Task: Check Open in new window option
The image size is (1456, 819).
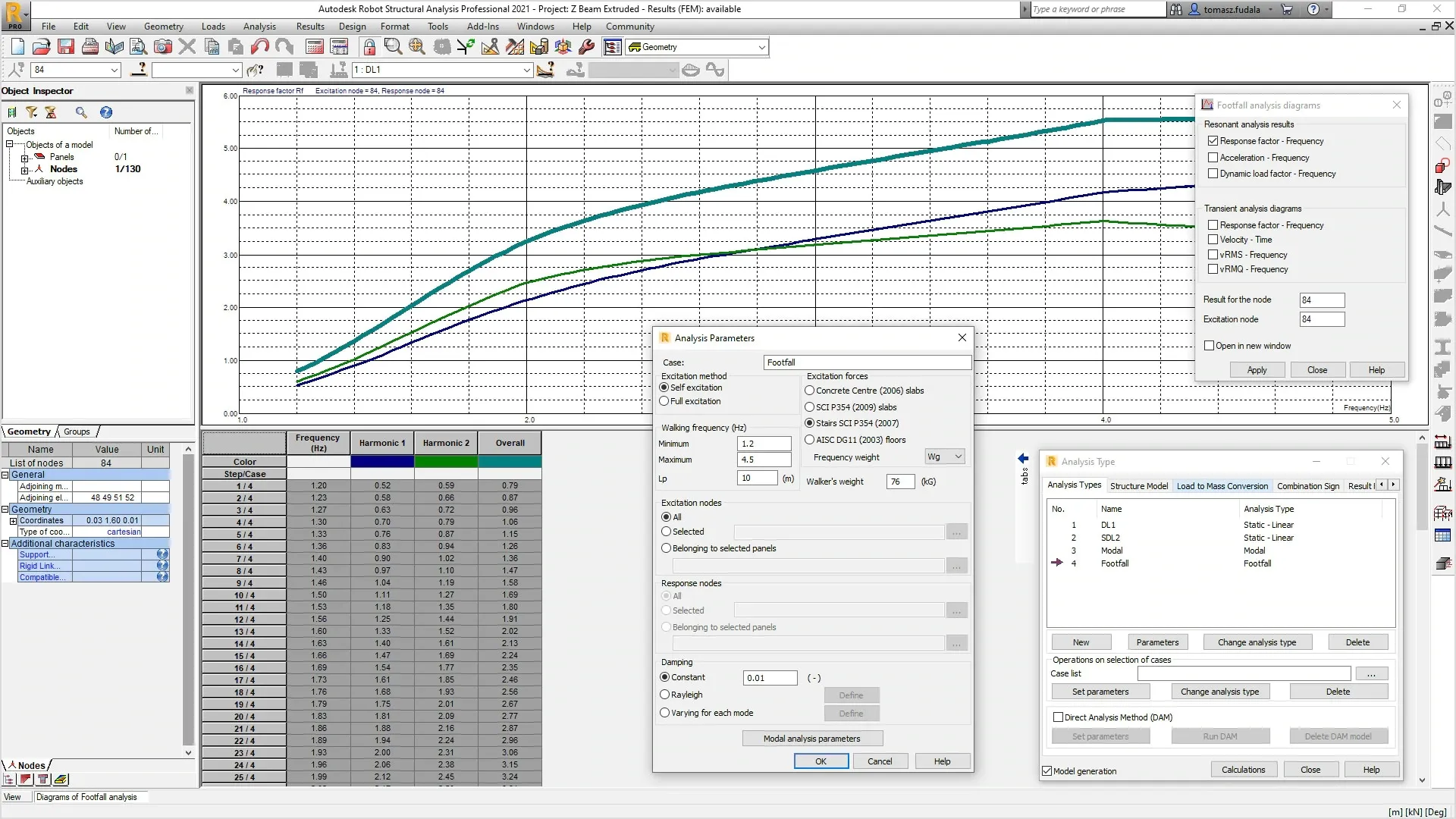Action: point(1210,346)
